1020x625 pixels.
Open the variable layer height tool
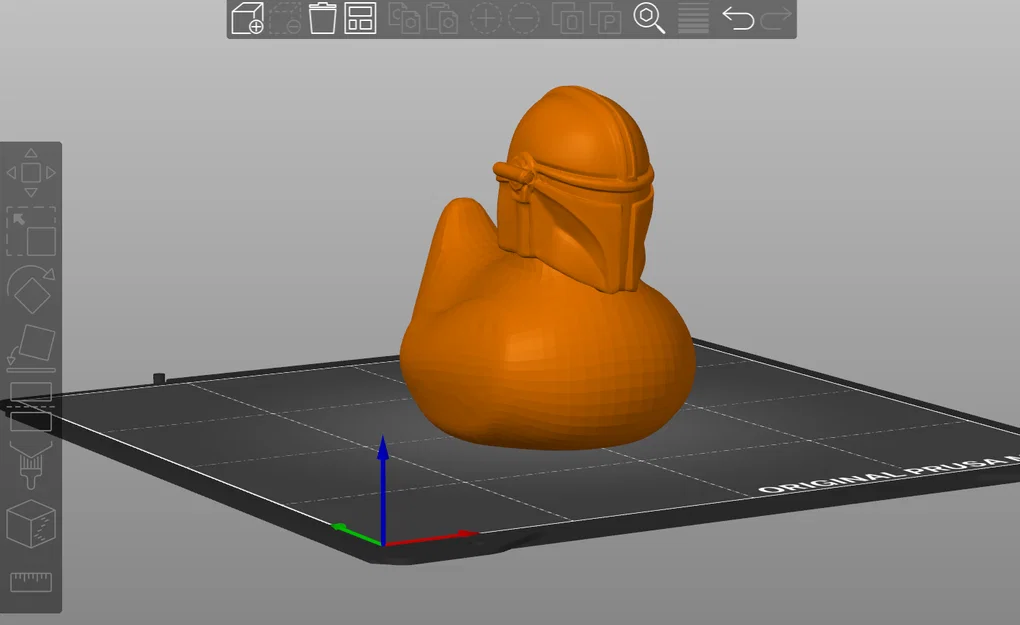click(693, 18)
